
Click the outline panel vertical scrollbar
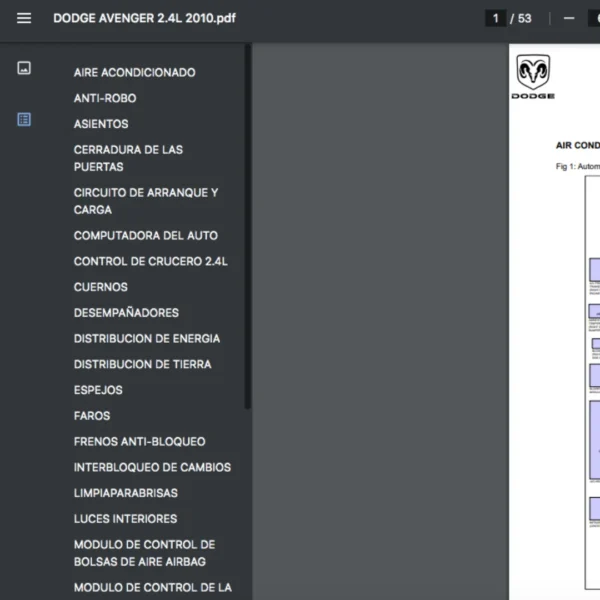(248, 226)
